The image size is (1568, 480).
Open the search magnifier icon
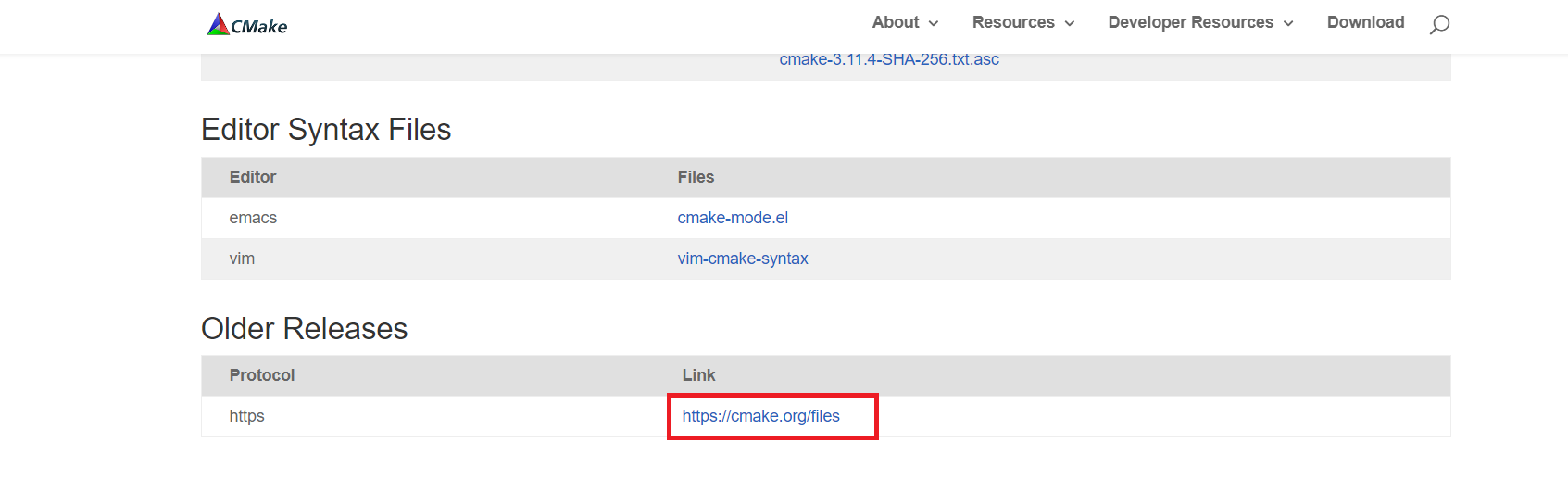[1439, 24]
